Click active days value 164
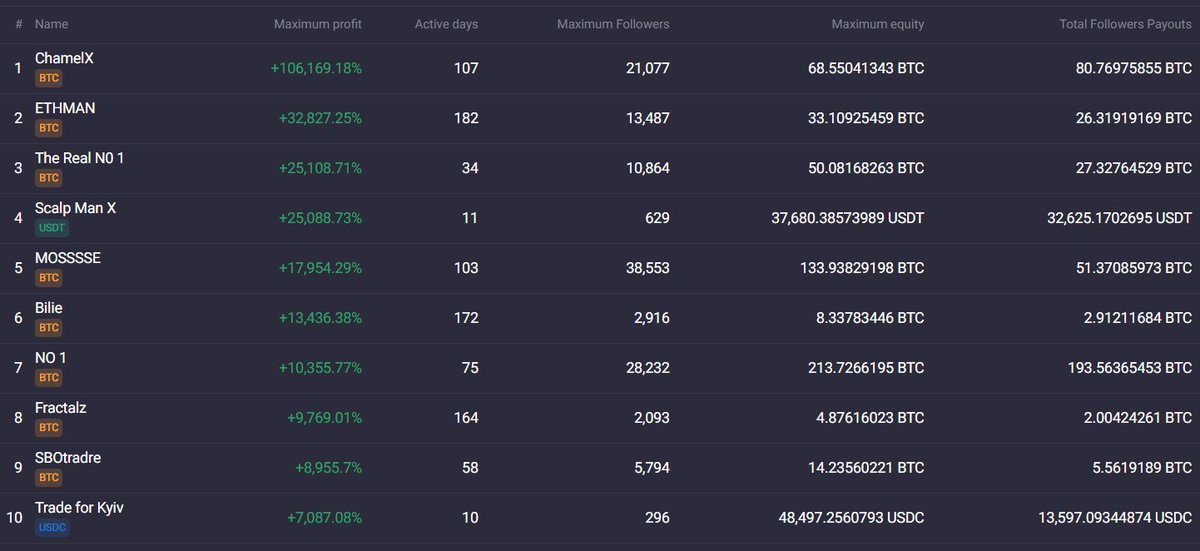Screen dimensions: 1200x551 466,418
